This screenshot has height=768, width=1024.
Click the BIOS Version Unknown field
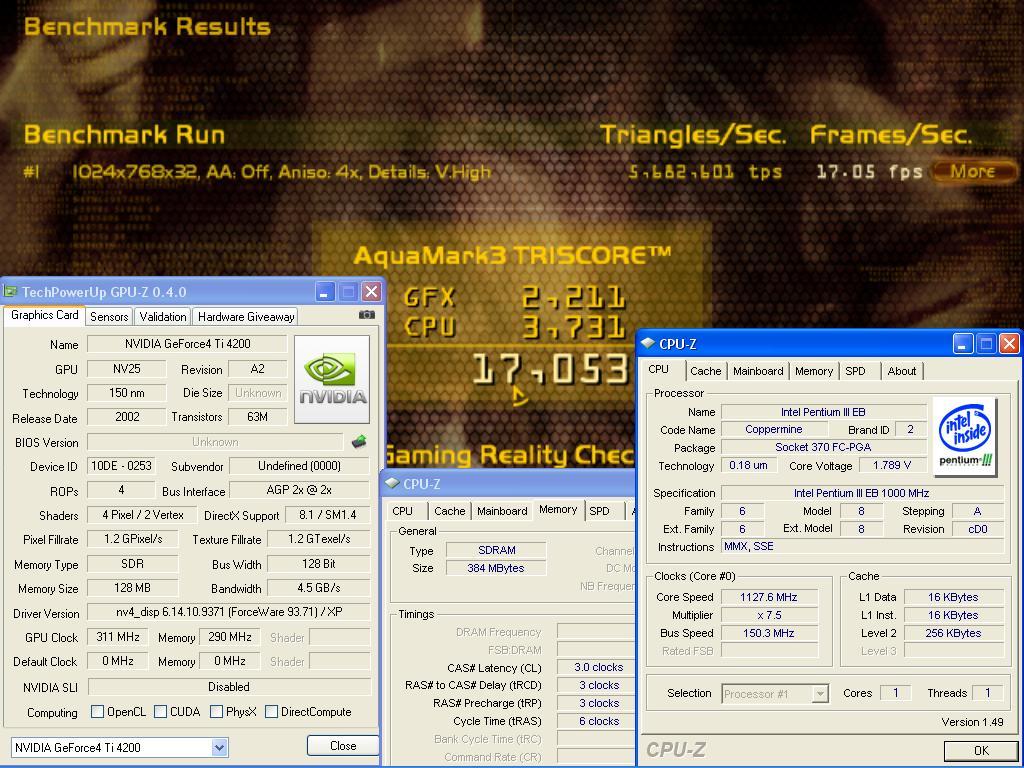215,442
